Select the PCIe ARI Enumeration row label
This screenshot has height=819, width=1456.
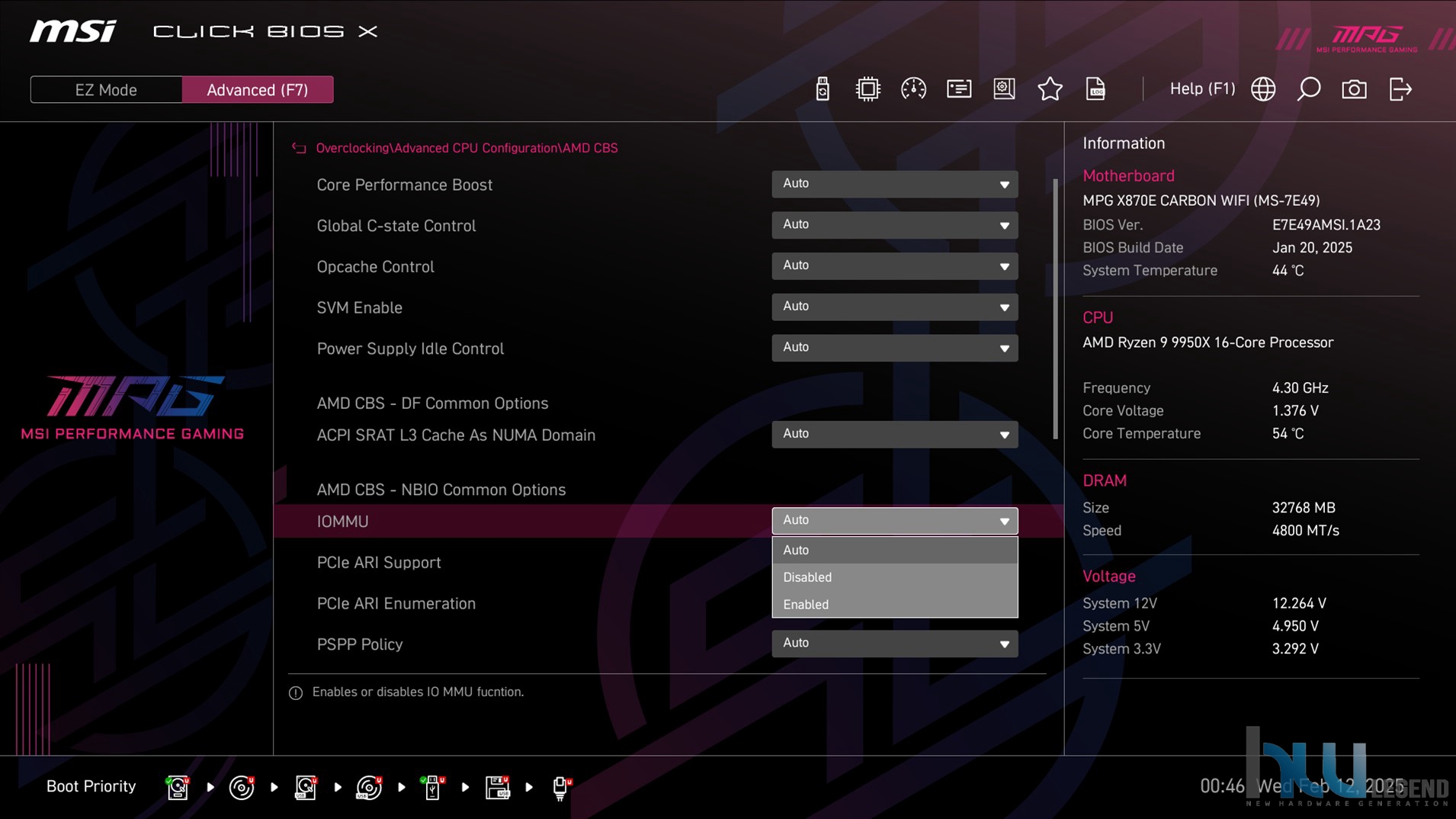[396, 604]
